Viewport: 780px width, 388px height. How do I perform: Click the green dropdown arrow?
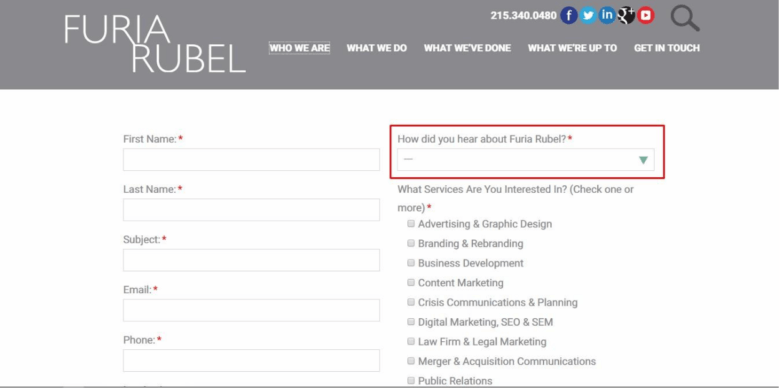643,160
